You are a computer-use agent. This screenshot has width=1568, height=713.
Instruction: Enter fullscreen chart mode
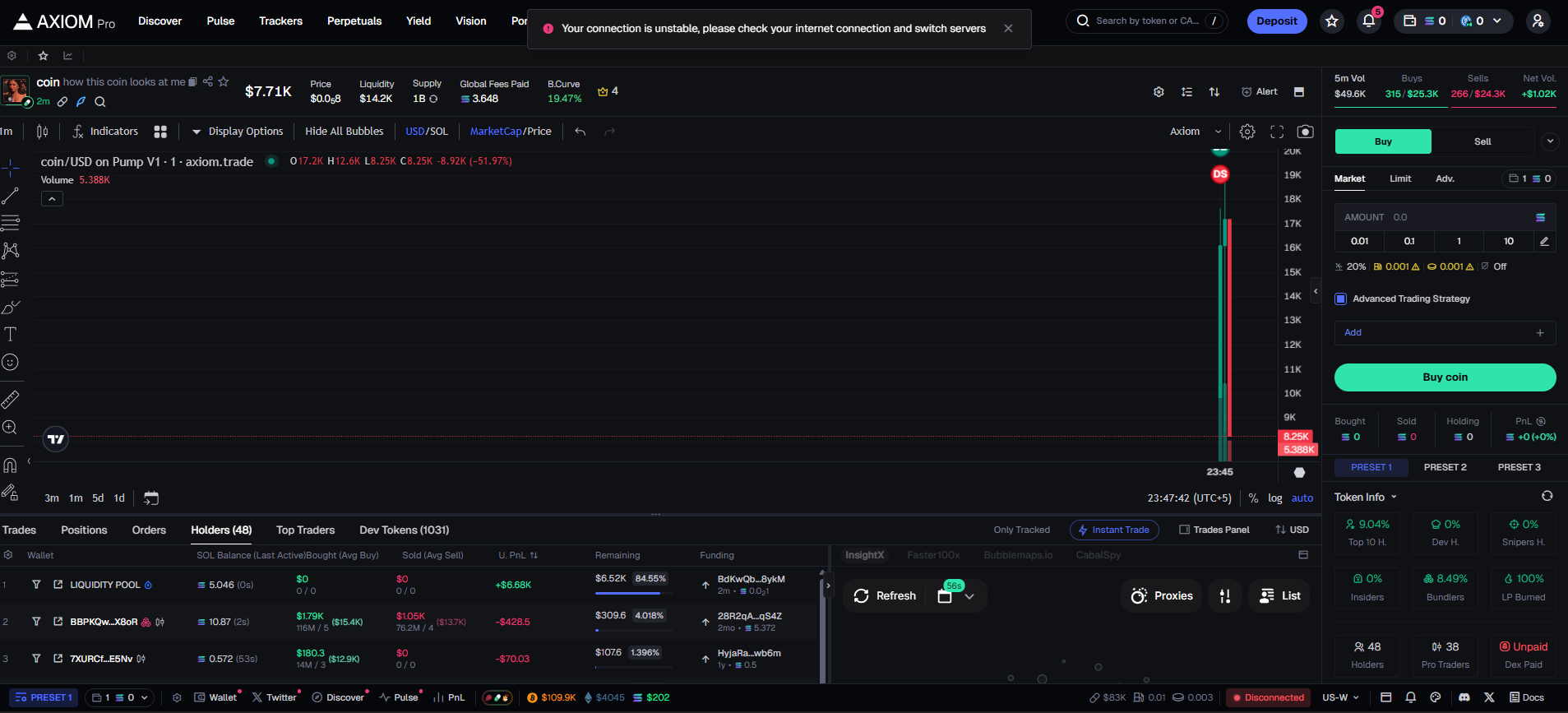click(x=1277, y=132)
